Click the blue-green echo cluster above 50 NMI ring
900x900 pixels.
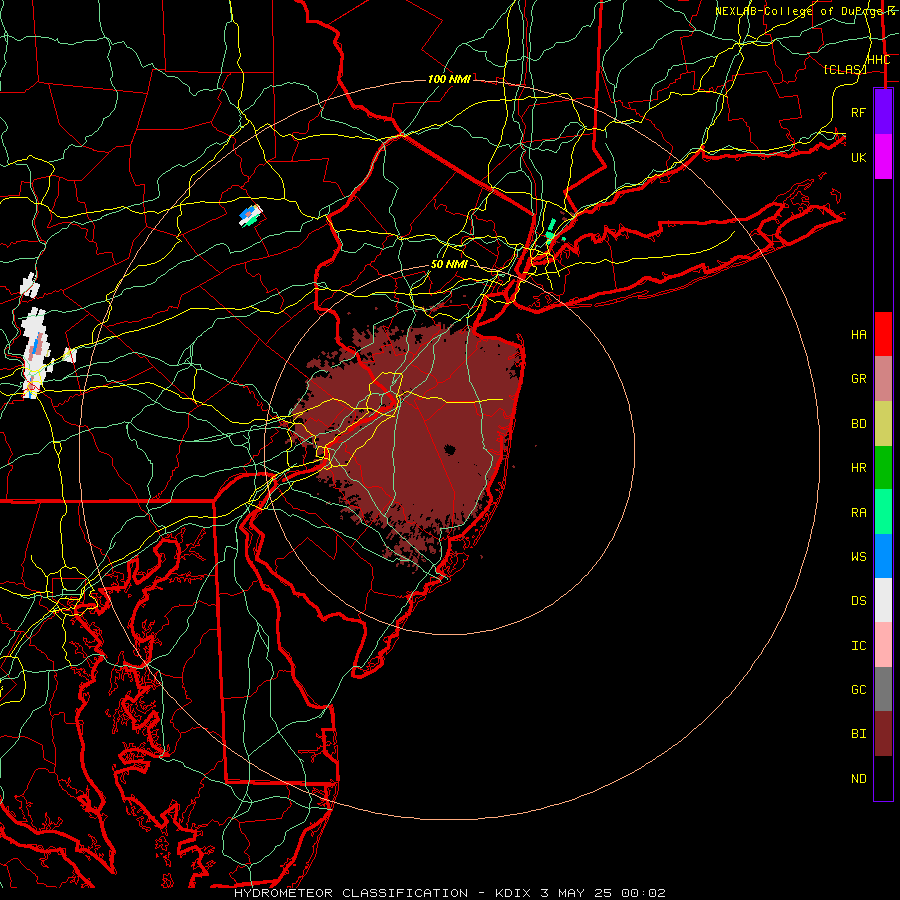(251, 216)
